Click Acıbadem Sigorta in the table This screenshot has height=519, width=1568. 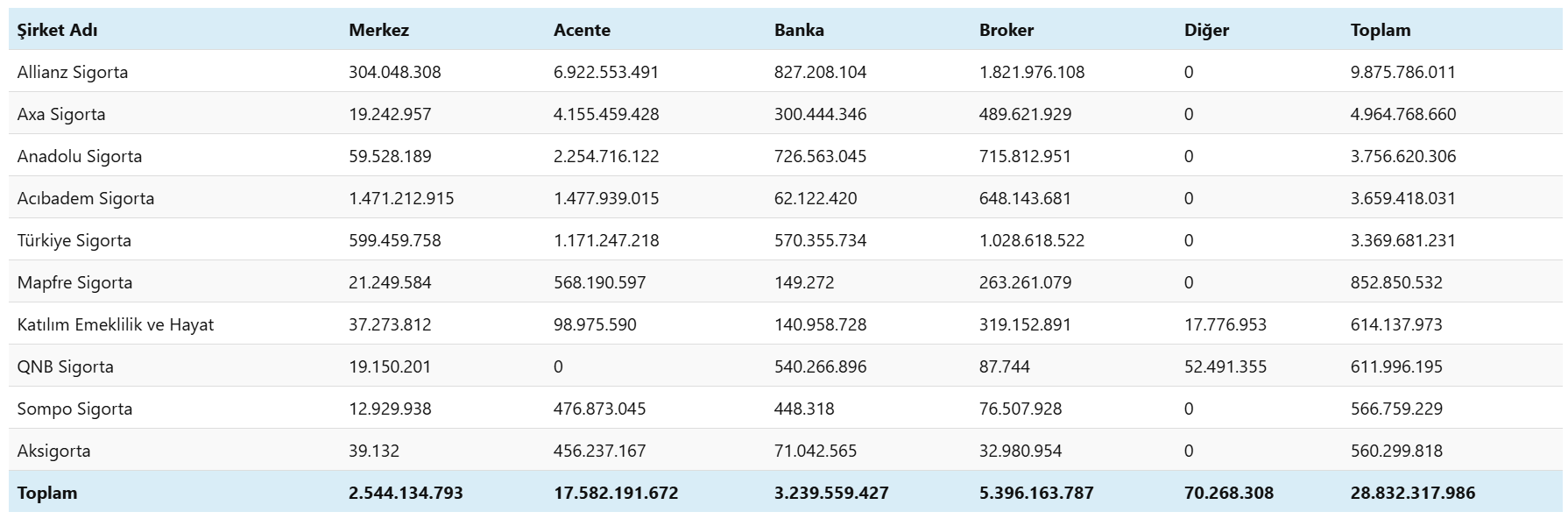point(86,198)
